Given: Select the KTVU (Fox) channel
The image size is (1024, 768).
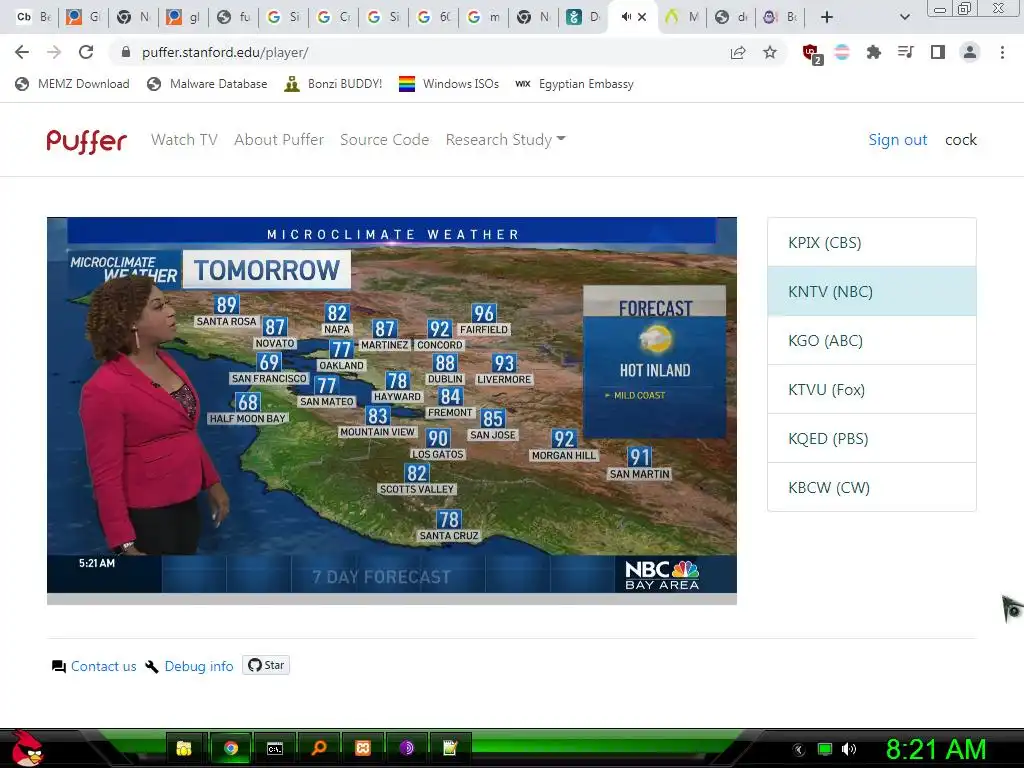Looking at the screenshot, I should 872,389.
